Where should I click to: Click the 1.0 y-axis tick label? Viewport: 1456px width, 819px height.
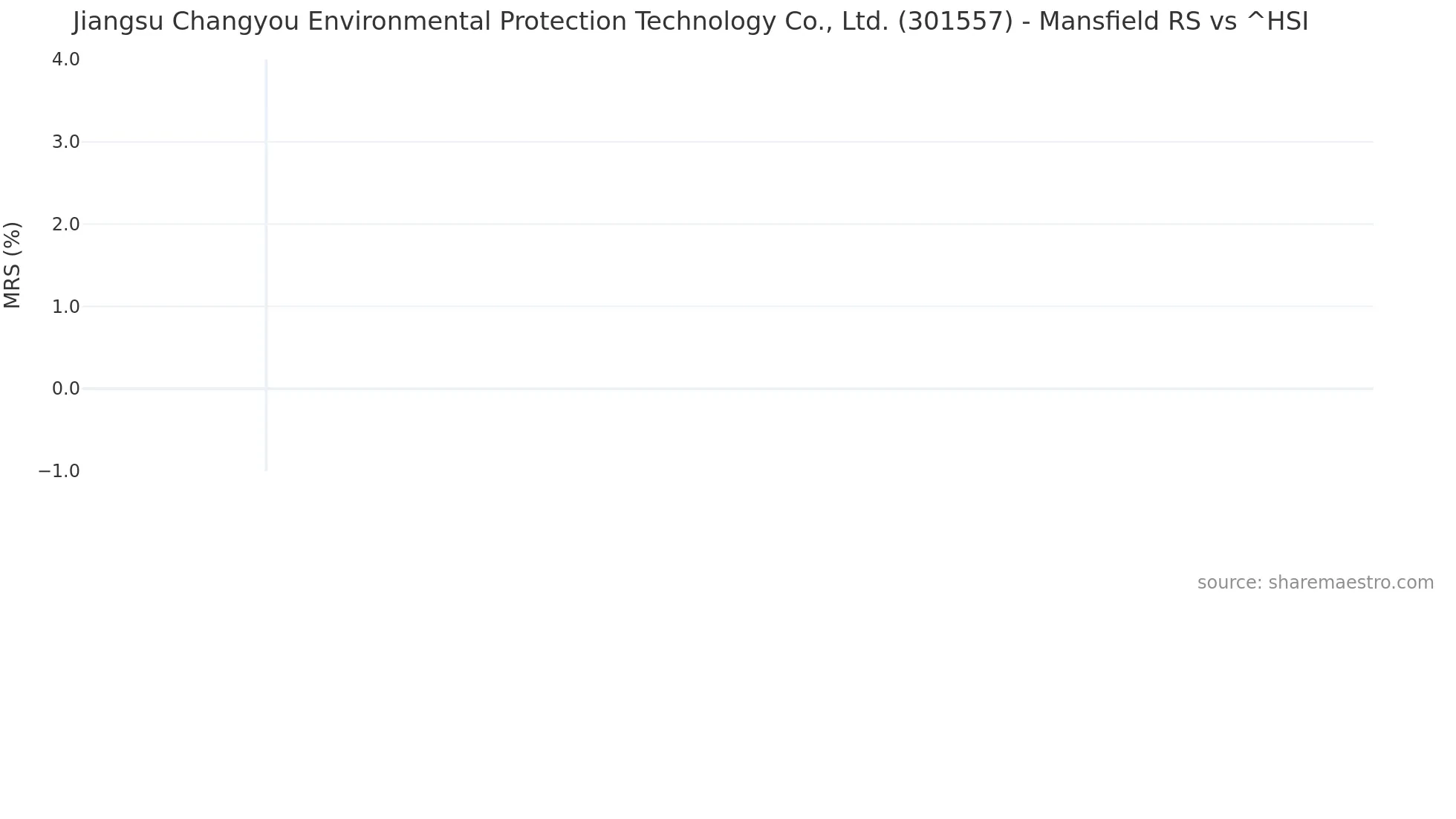[x=65, y=306]
